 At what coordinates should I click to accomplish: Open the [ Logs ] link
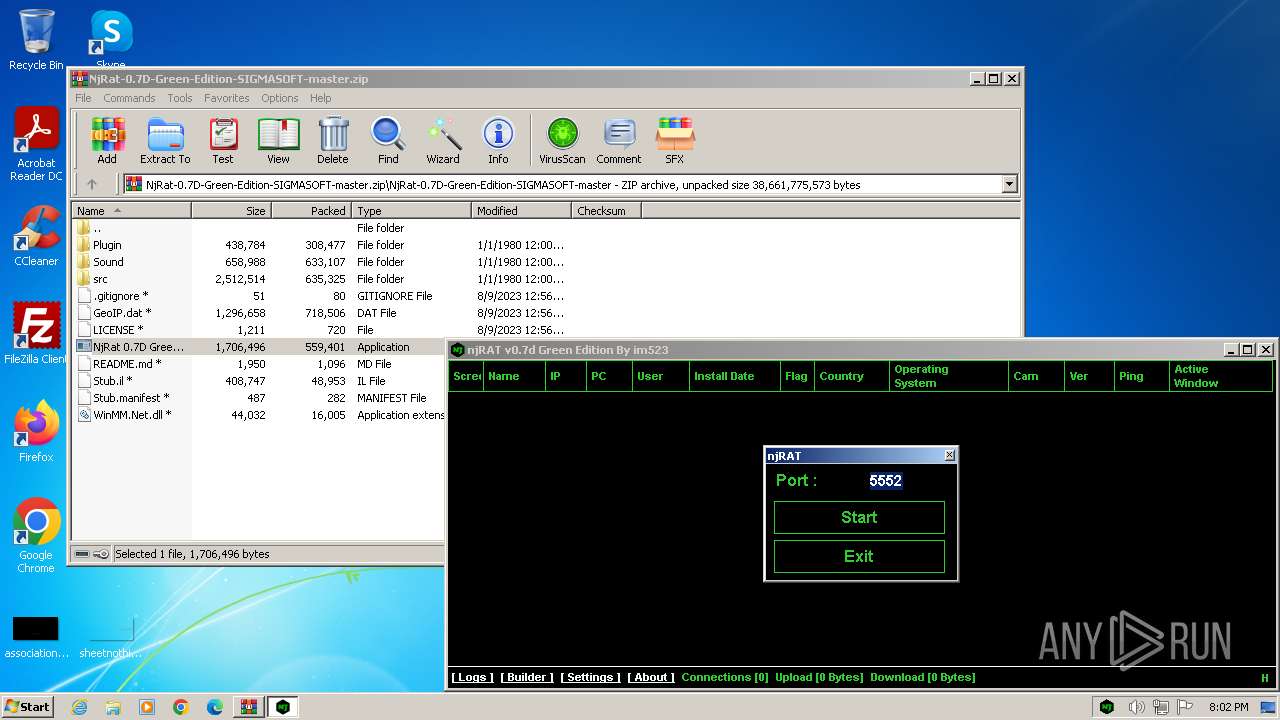click(472, 677)
